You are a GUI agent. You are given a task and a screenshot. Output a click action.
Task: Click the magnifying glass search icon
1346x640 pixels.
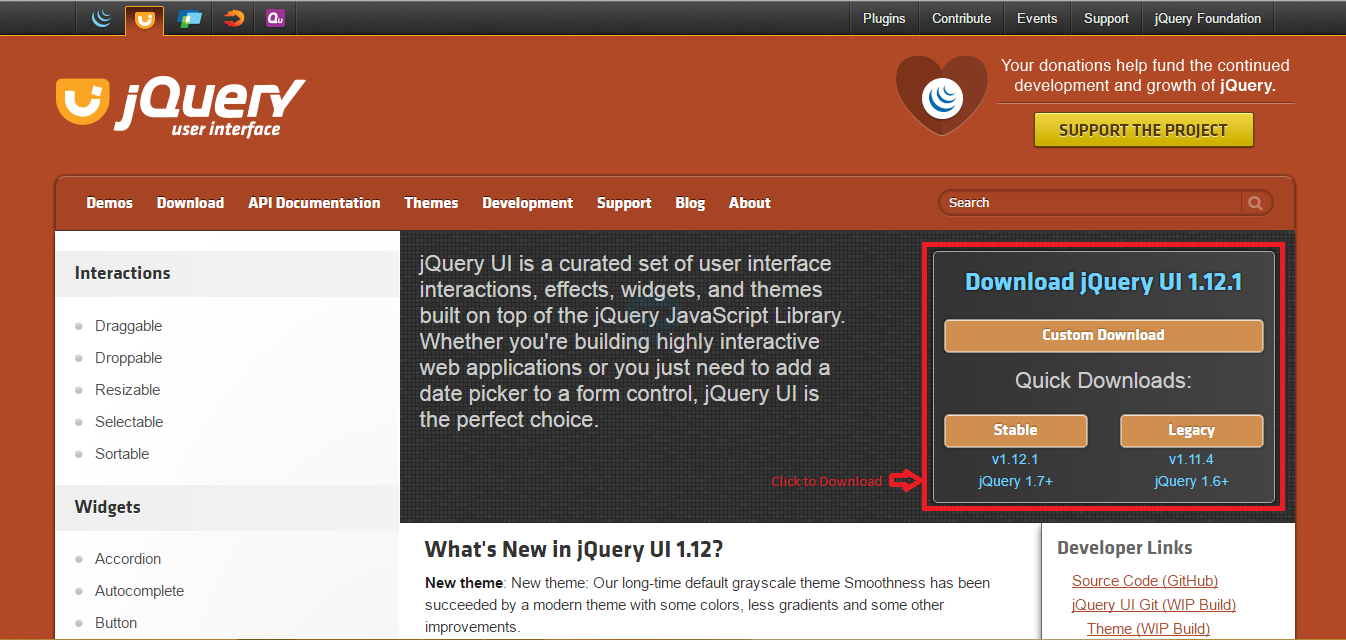(1255, 203)
